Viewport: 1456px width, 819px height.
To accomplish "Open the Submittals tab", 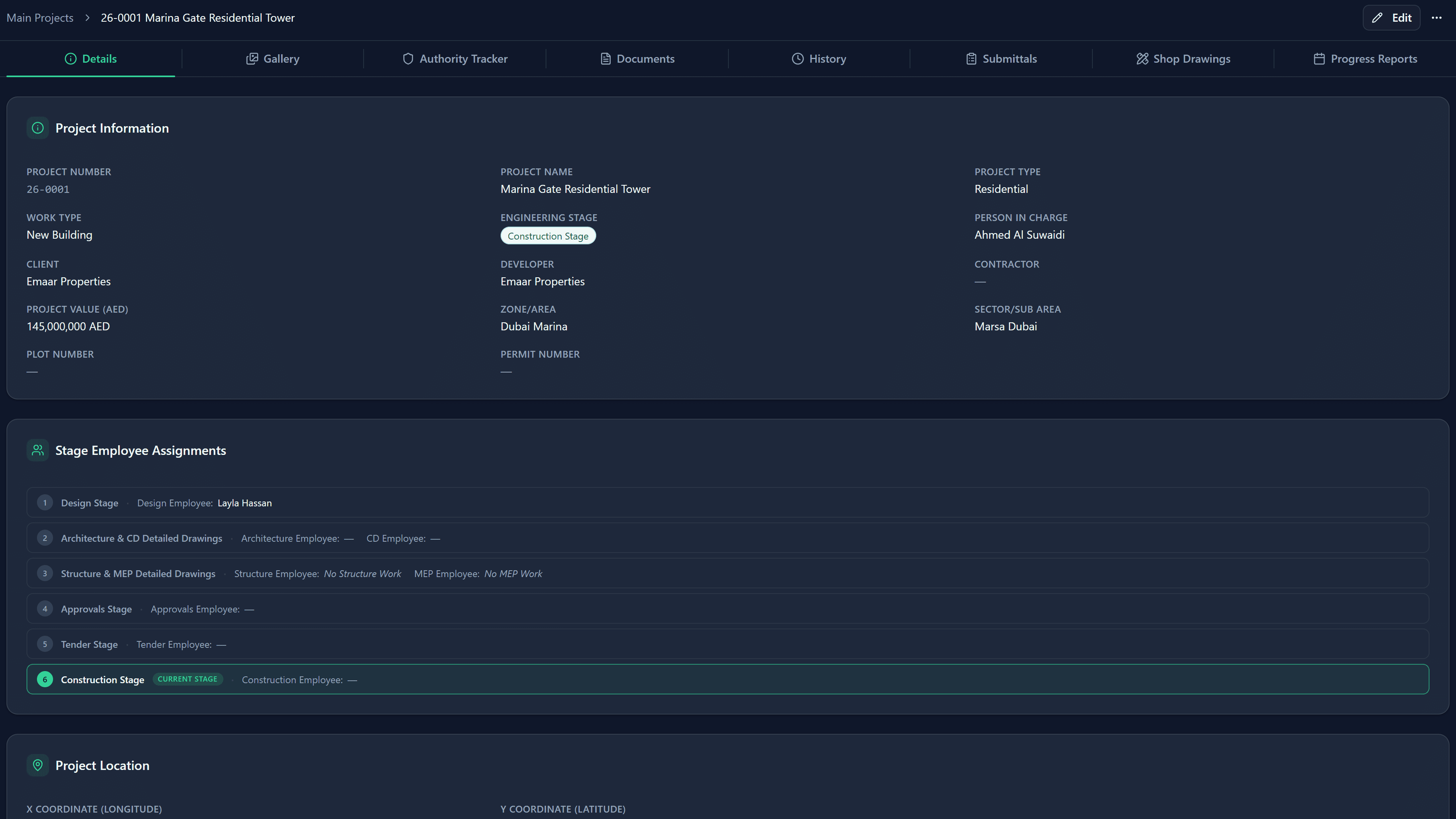I will coord(1001,59).
